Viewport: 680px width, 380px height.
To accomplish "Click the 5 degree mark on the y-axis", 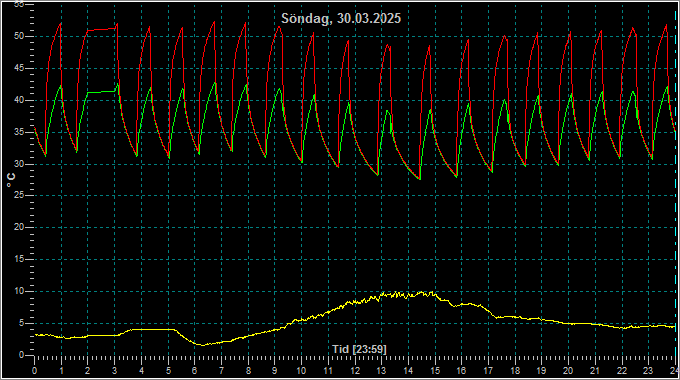I will (x=22, y=323).
